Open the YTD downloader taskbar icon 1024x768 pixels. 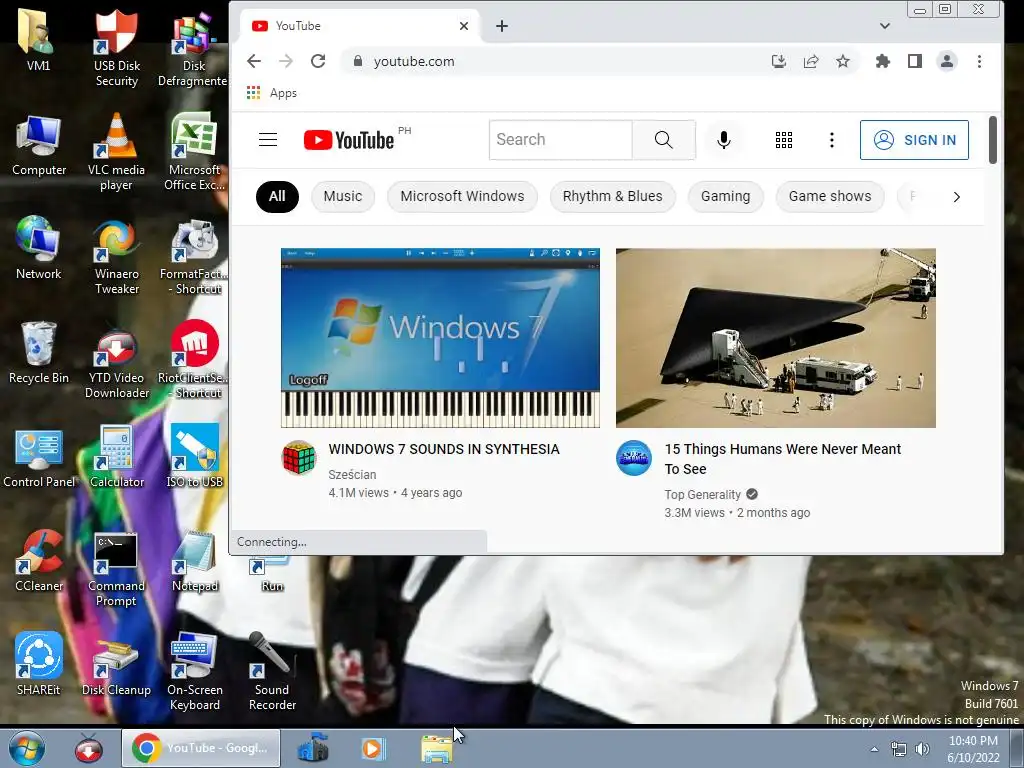click(x=88, y=748)
